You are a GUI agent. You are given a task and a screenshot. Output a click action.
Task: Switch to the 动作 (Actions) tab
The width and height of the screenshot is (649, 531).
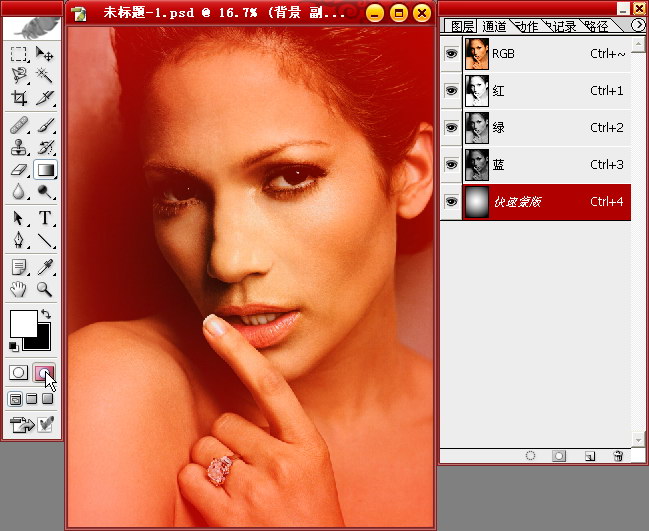tap(526, 26)
